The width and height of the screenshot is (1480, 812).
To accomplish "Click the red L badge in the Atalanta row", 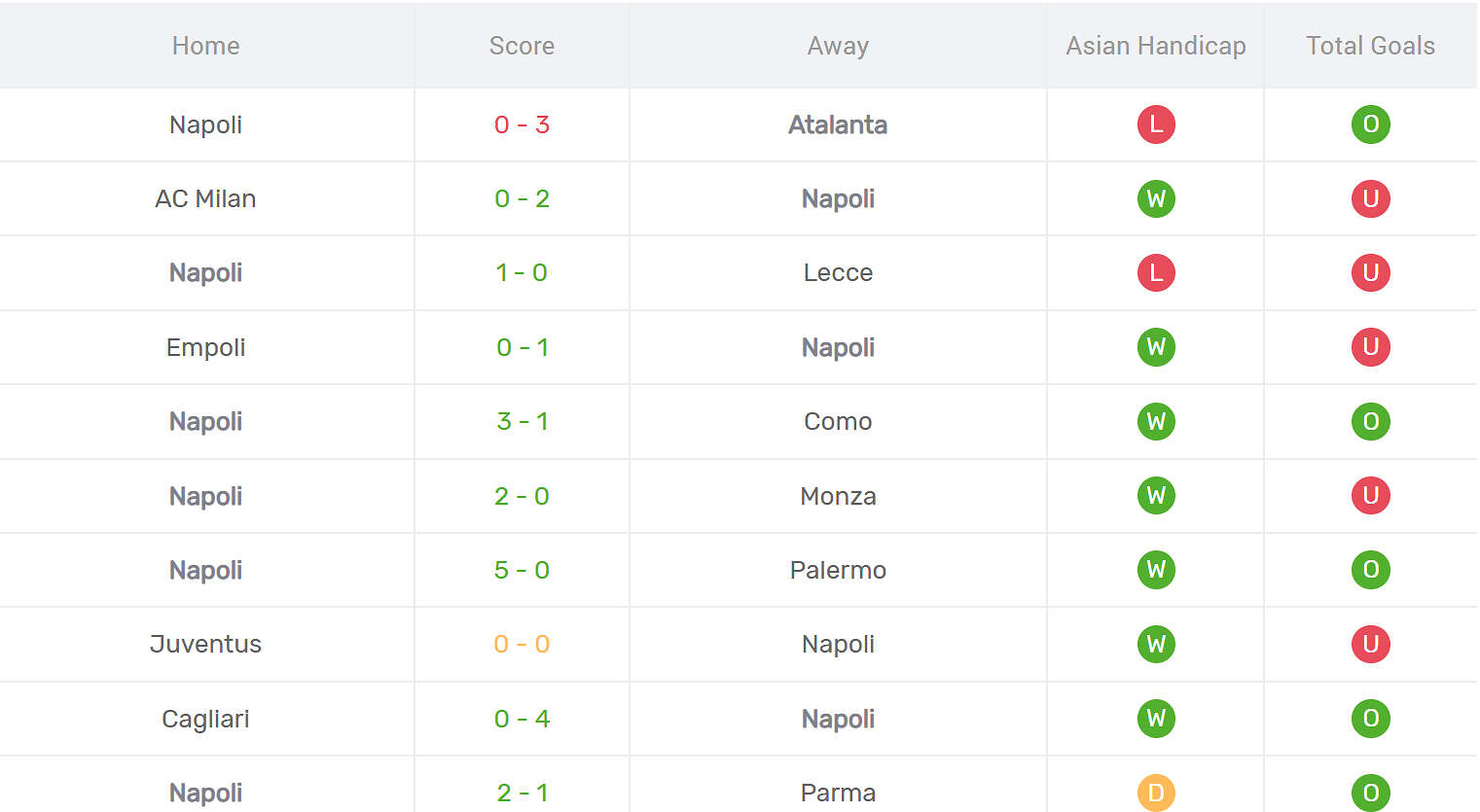I will (x=1156, y=124).
